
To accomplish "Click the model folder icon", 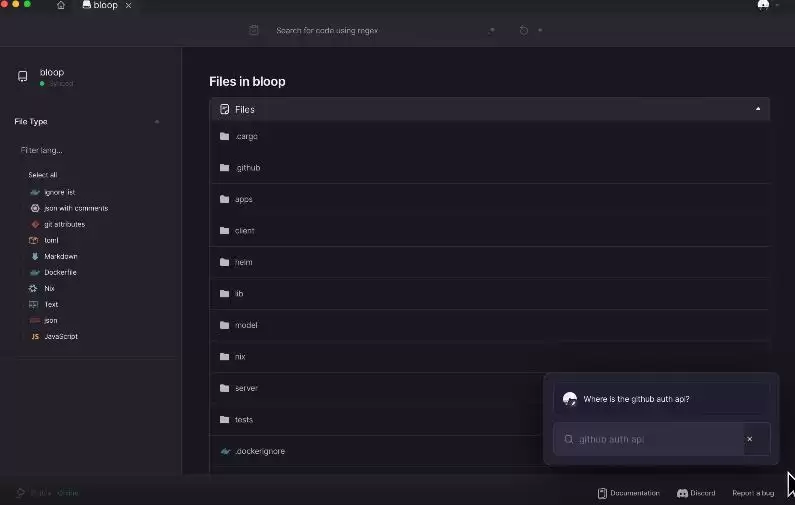I will 225,325.
